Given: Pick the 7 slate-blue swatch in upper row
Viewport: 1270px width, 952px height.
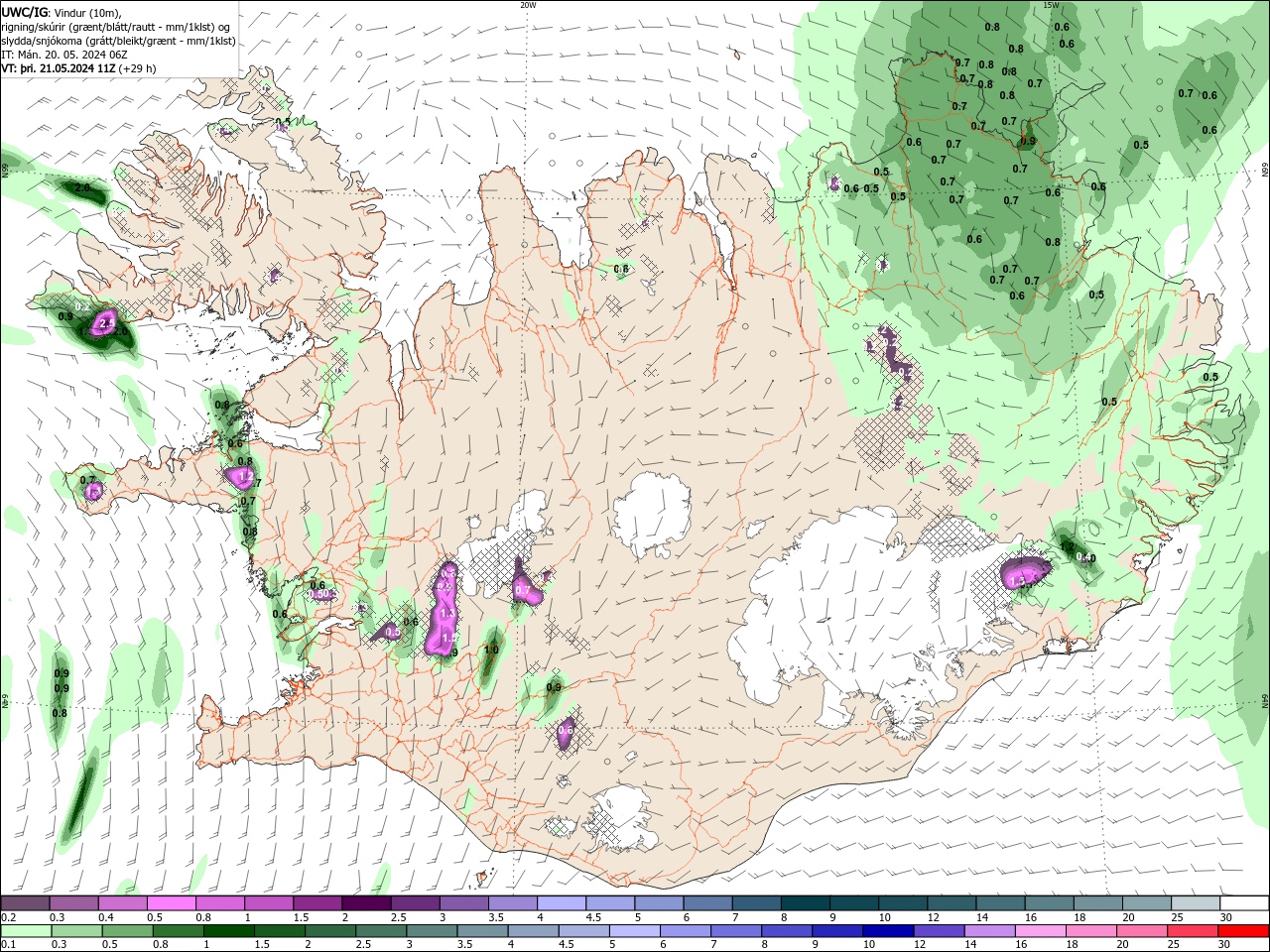Looking at the screenshot, I should pyautogui.click(x=757, y=902).
